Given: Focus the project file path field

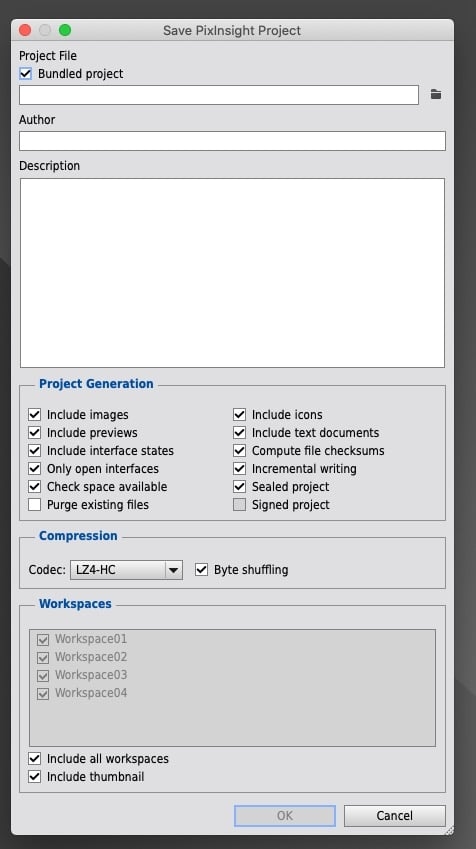Looking at the screenshot, I should click(219, 95).
